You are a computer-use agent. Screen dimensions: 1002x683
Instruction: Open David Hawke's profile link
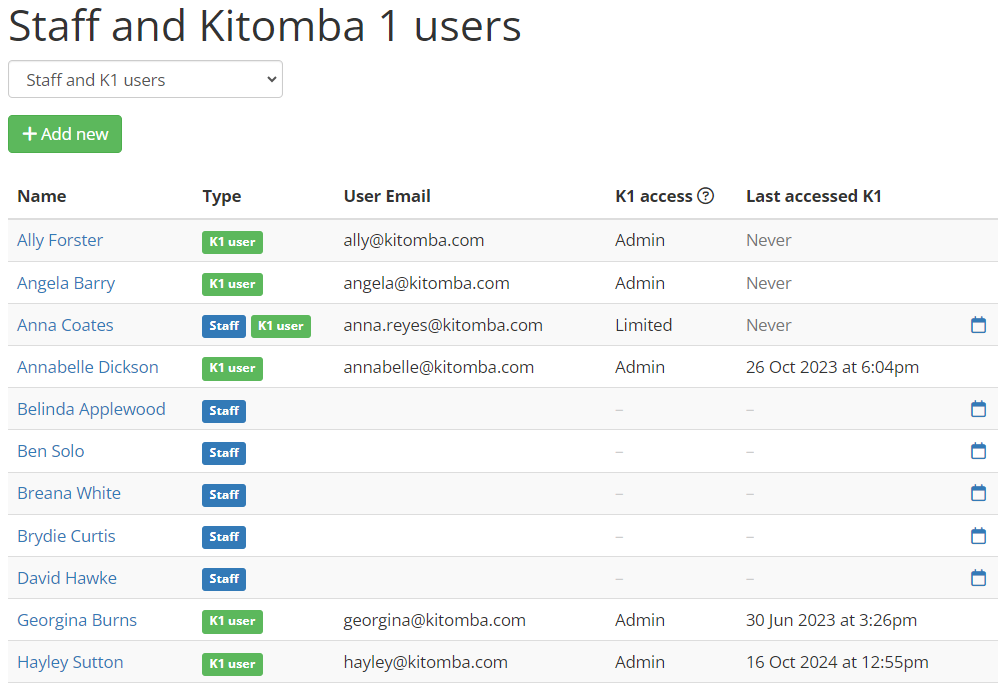coord(67,578)
